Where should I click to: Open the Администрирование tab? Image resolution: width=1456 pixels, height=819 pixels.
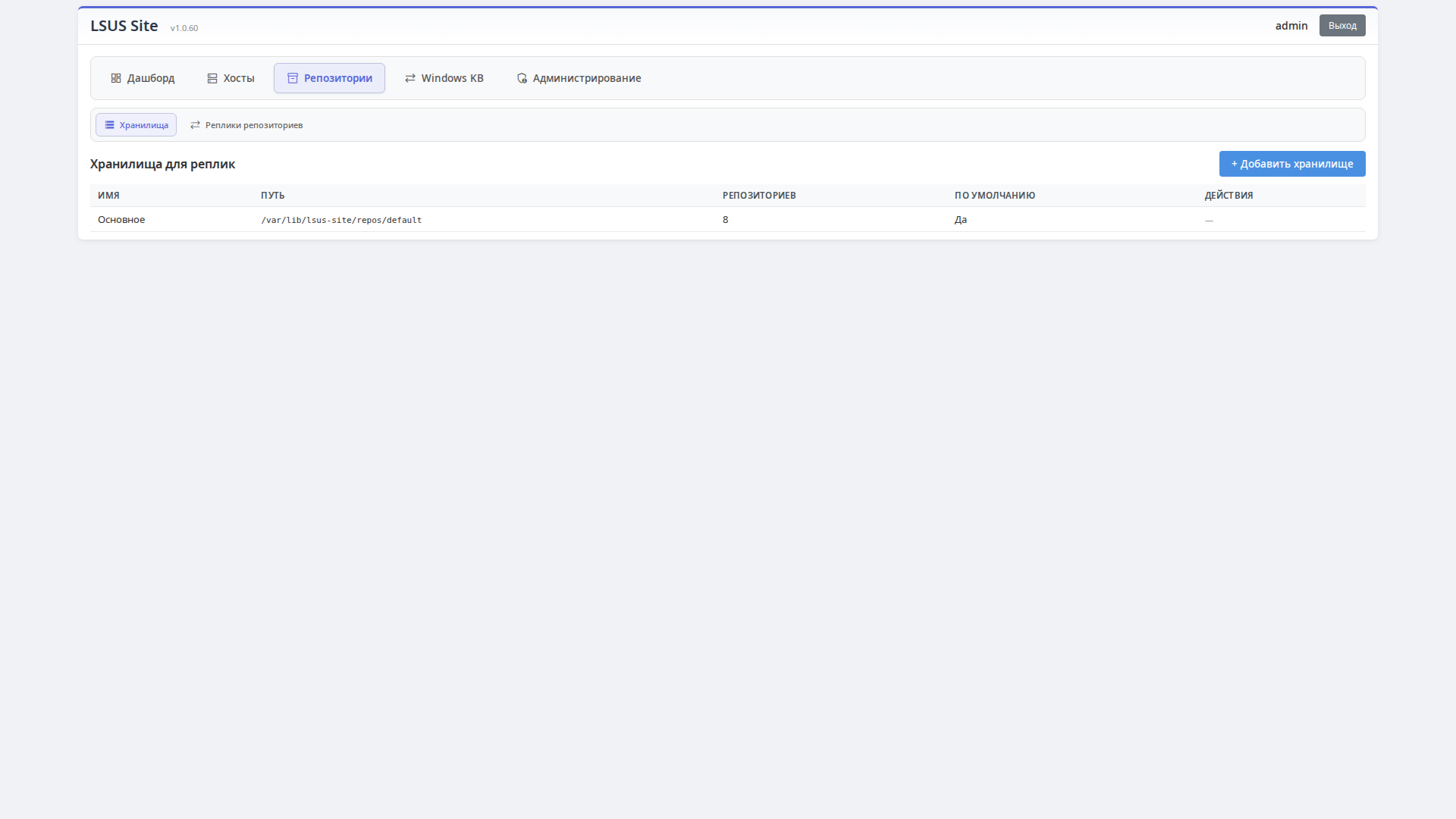pos(579,78)
